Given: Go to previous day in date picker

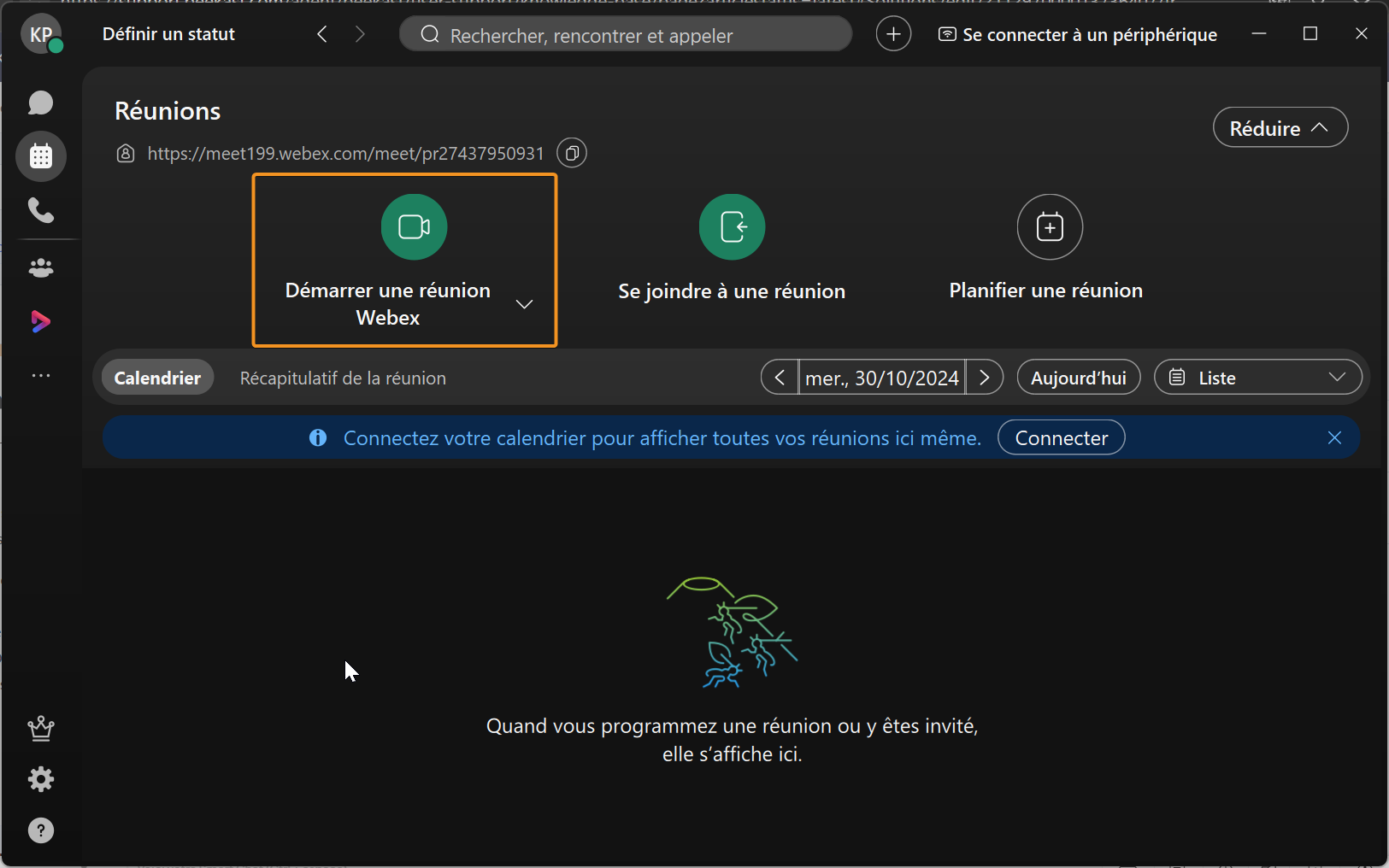Looking at the screenshot, I should 780,378.
